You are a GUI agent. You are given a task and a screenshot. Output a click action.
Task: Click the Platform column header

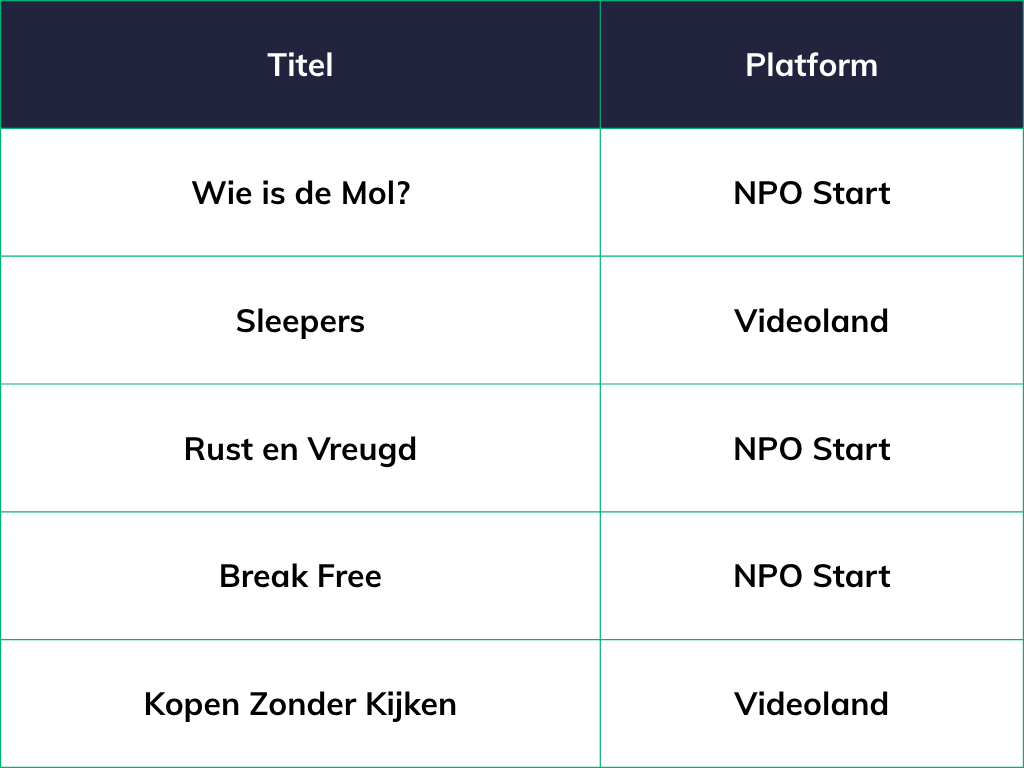pos(811,65)
